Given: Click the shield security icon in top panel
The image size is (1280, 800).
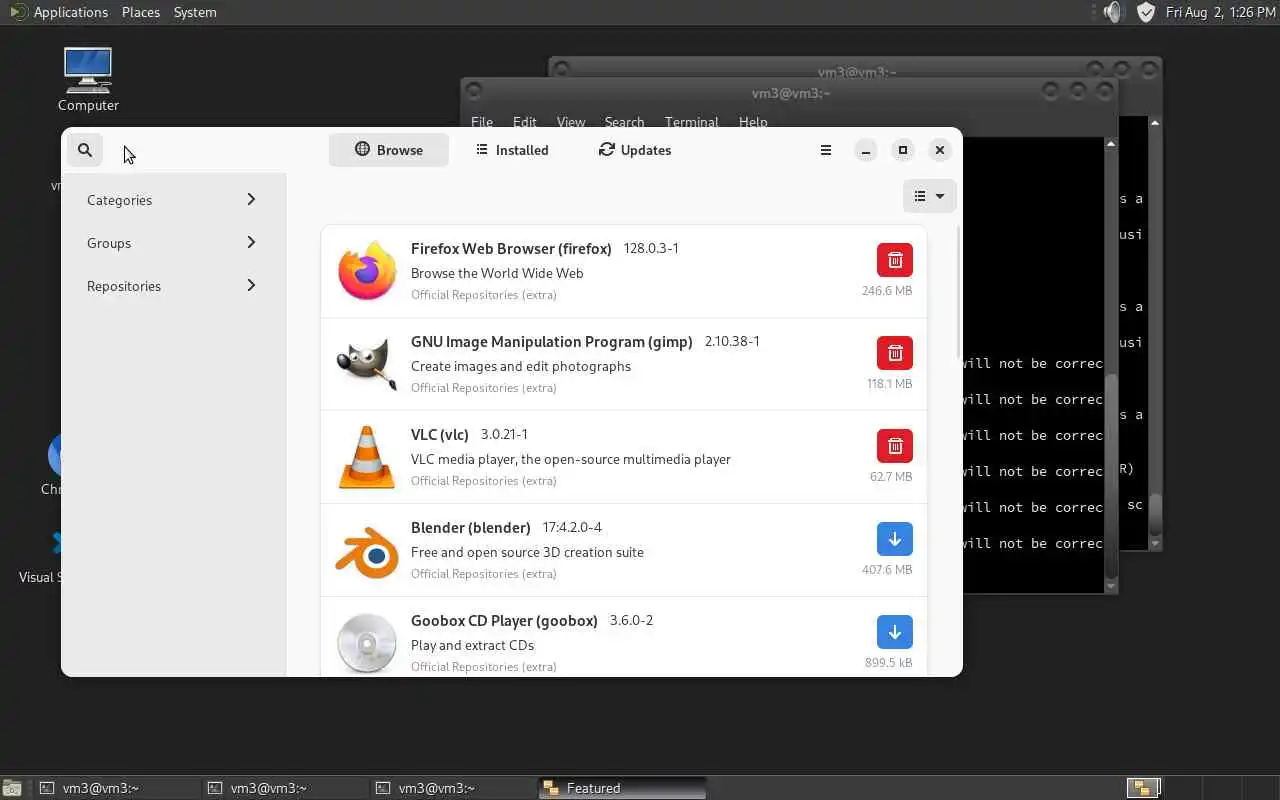Looking at the screenshot, I should pos(1146,12).
